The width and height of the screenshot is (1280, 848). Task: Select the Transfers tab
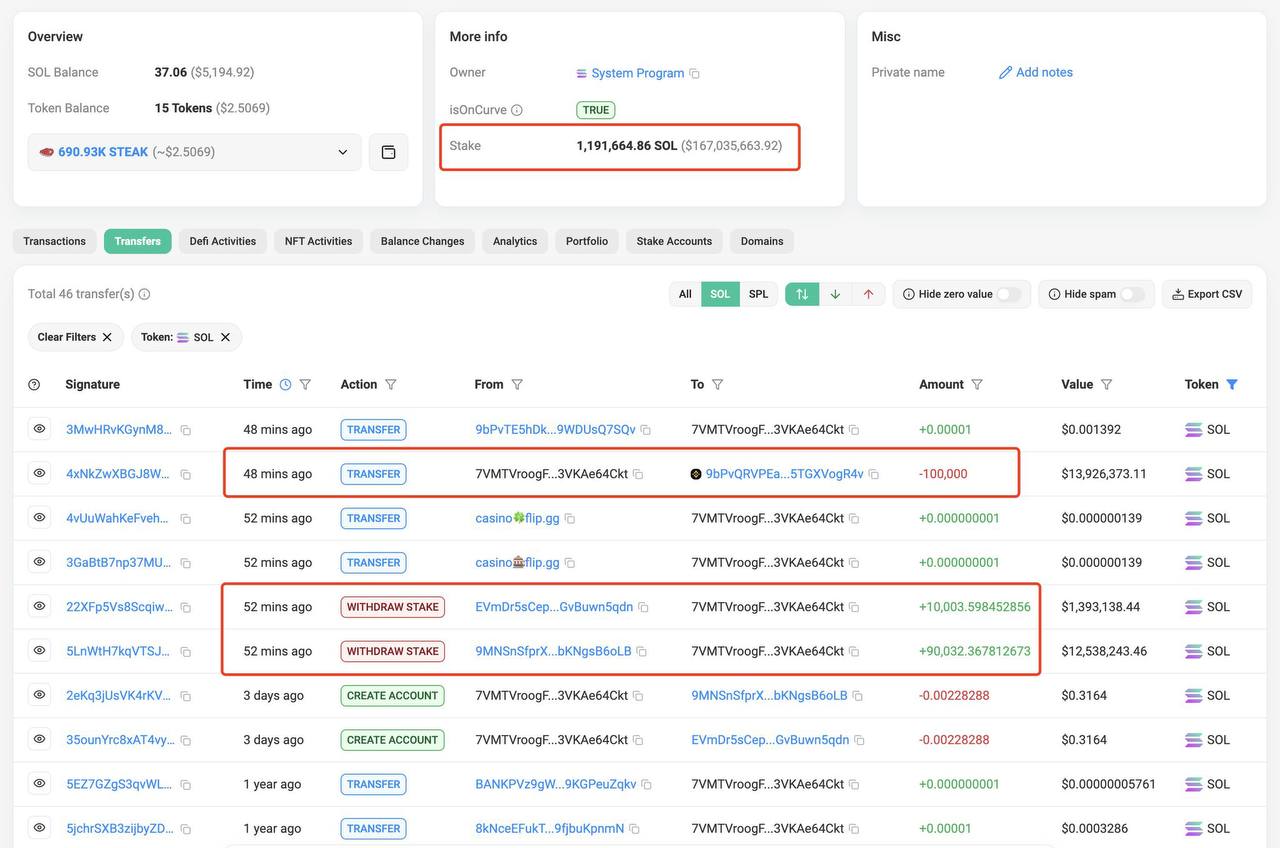[138, 241]
